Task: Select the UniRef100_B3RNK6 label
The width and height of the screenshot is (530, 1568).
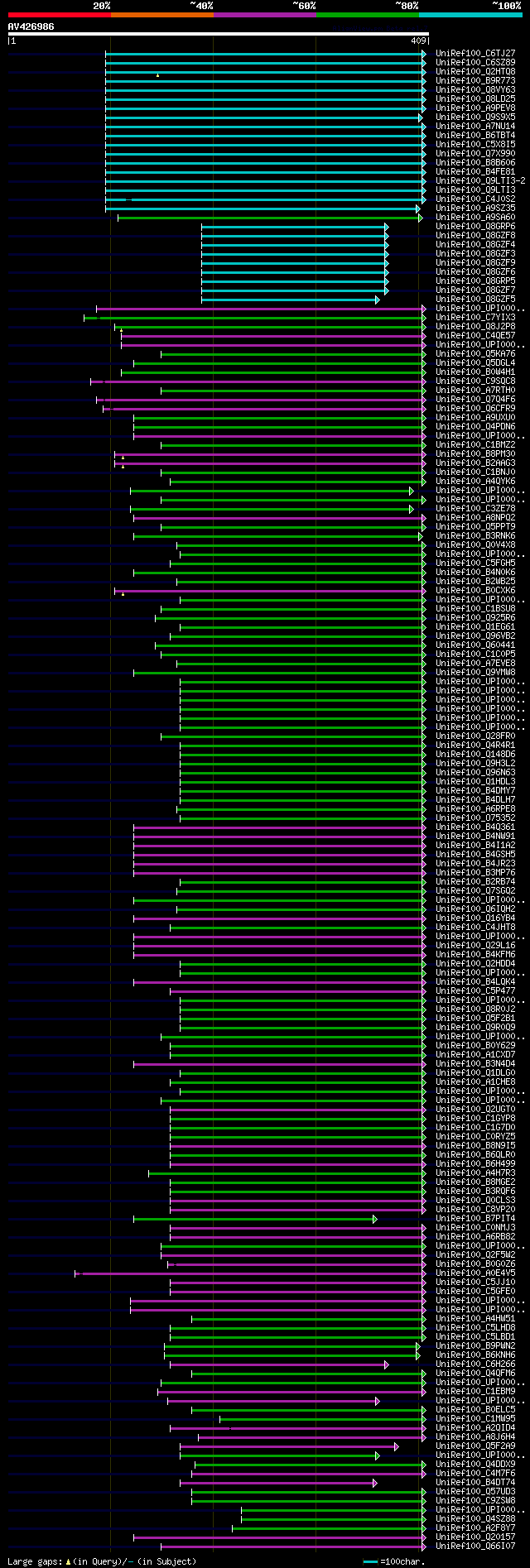Action: click(475, 535)
